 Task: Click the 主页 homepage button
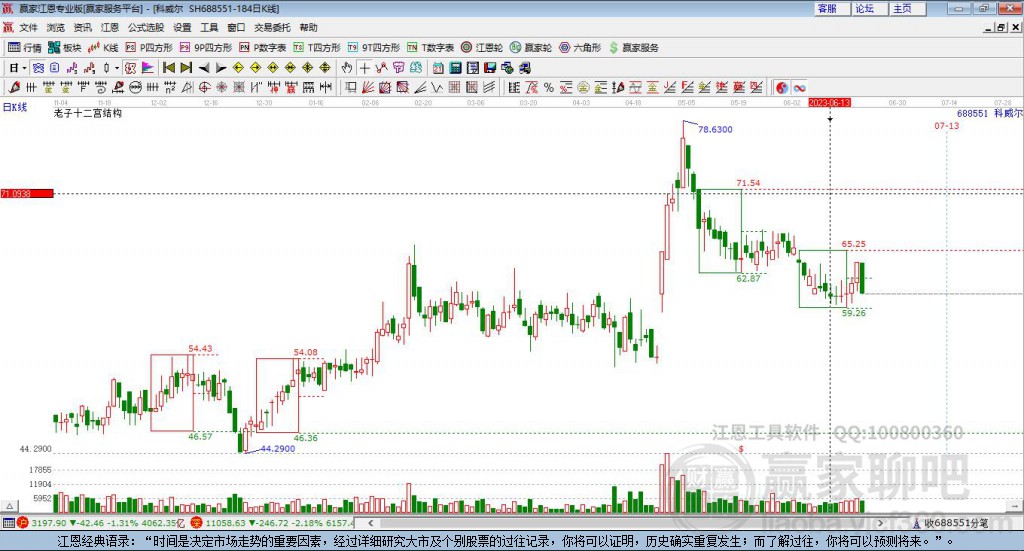pos(908,8)
